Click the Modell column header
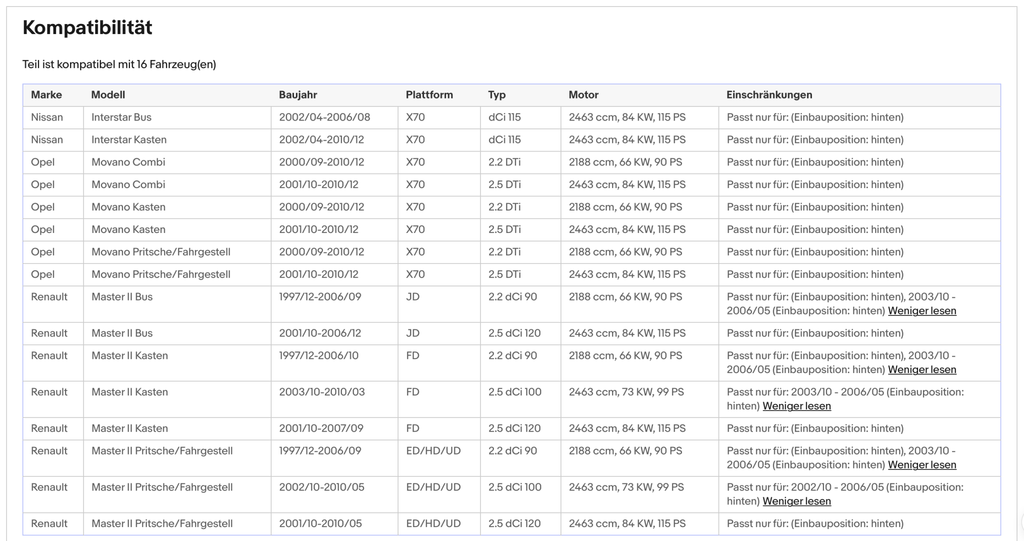Viewport: 1024px width, 541px height. tap(108, 95)
